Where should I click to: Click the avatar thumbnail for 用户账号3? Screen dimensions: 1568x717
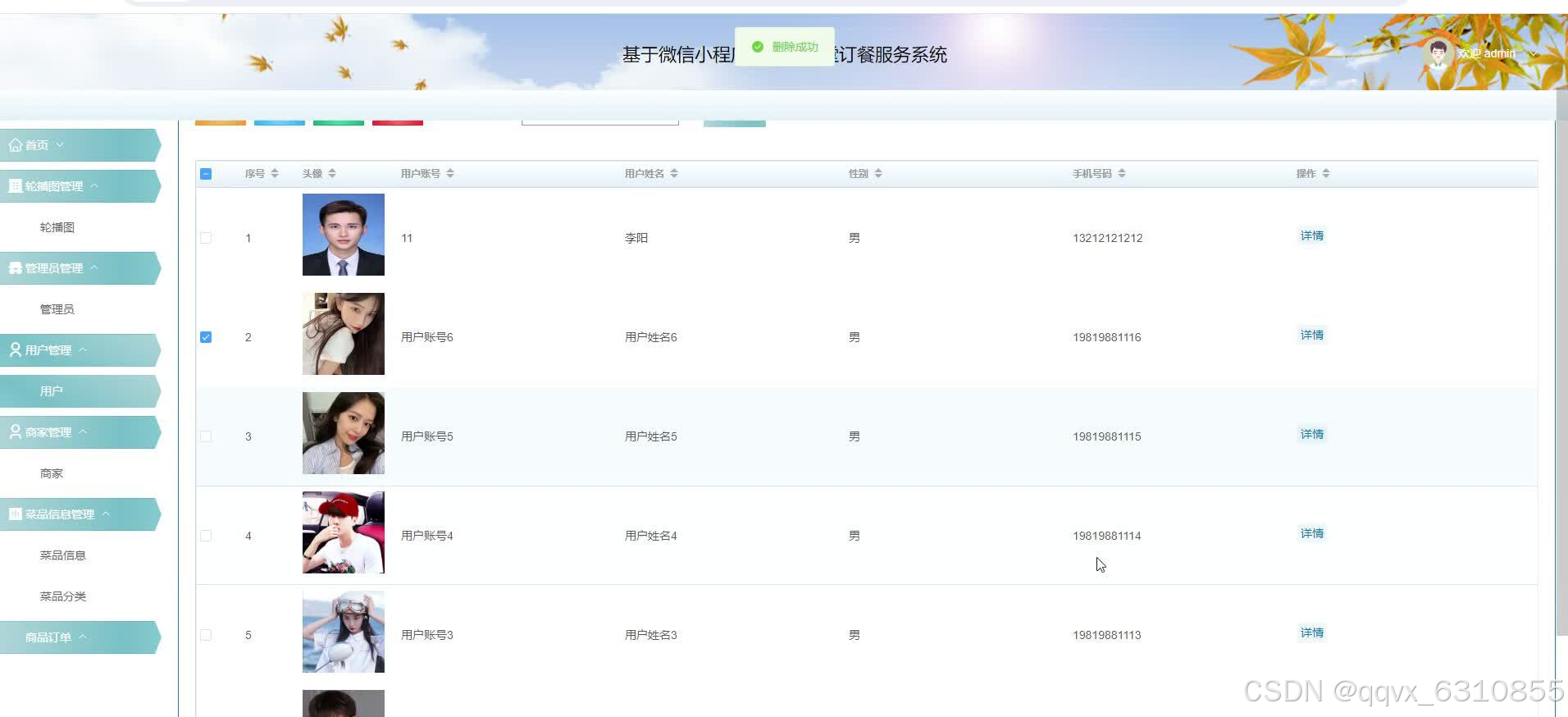(x=344, y=632)
